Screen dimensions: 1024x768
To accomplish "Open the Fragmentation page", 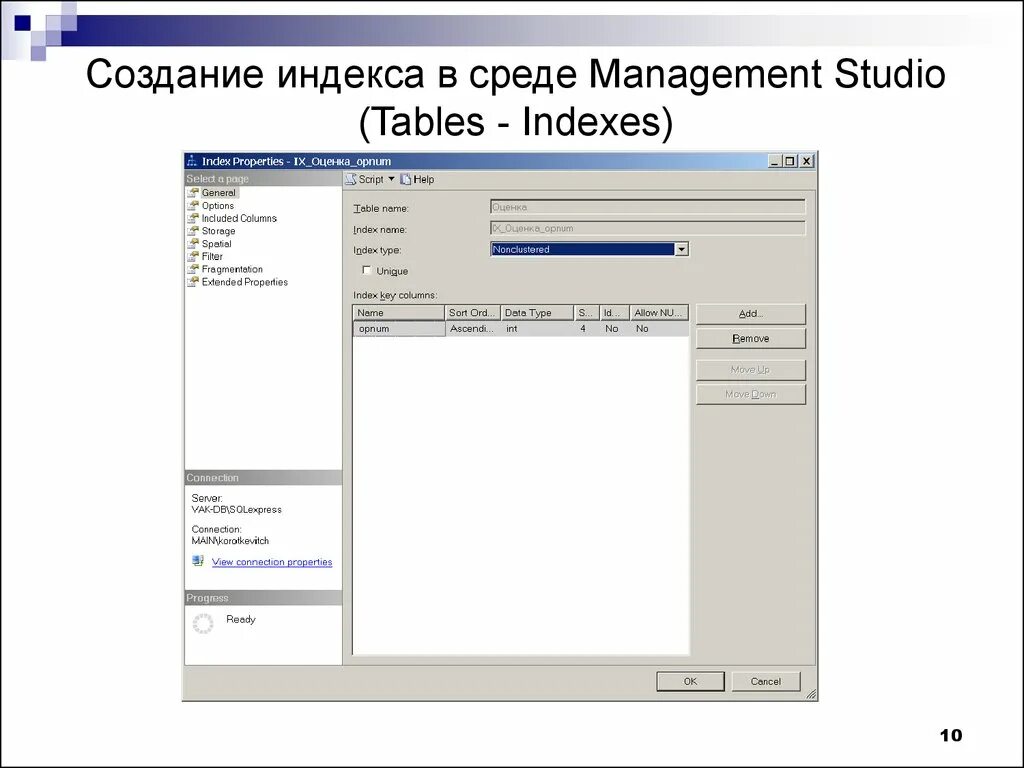I will (232, 269).
